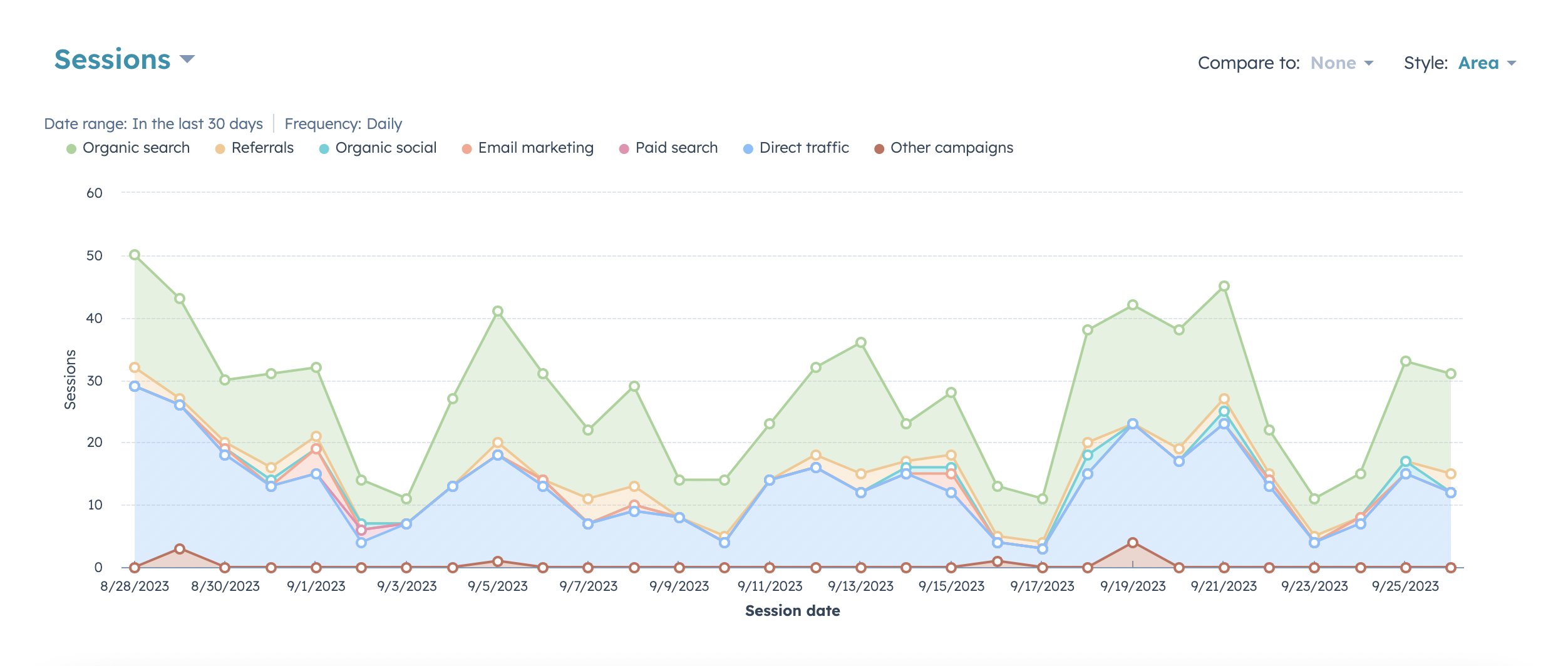Open the Style Area dropdown

[x=1487, y=63]
